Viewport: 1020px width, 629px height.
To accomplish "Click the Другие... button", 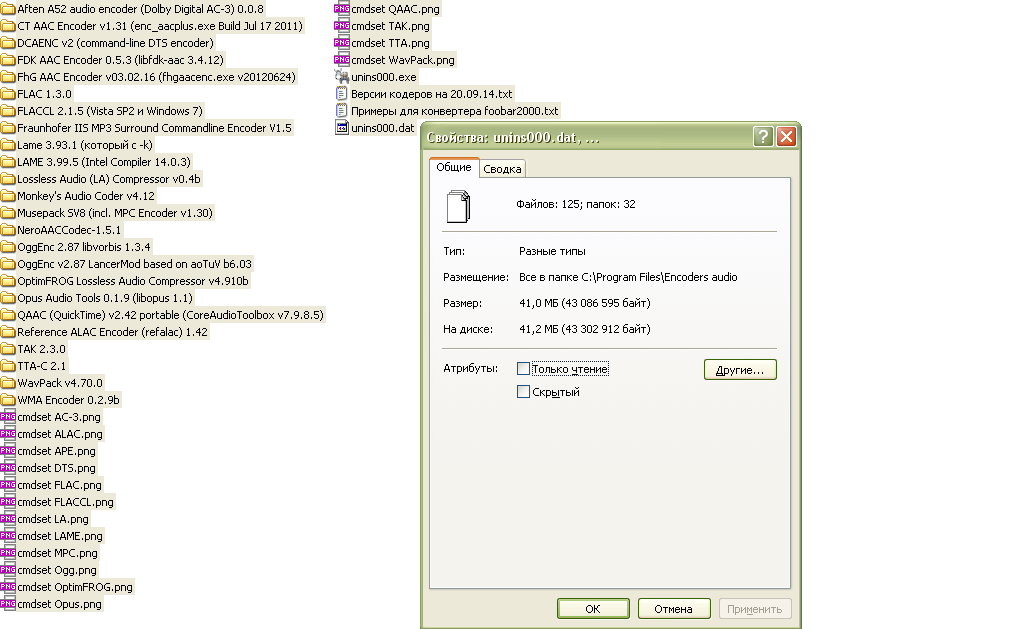I will click(x=740, y=369).
